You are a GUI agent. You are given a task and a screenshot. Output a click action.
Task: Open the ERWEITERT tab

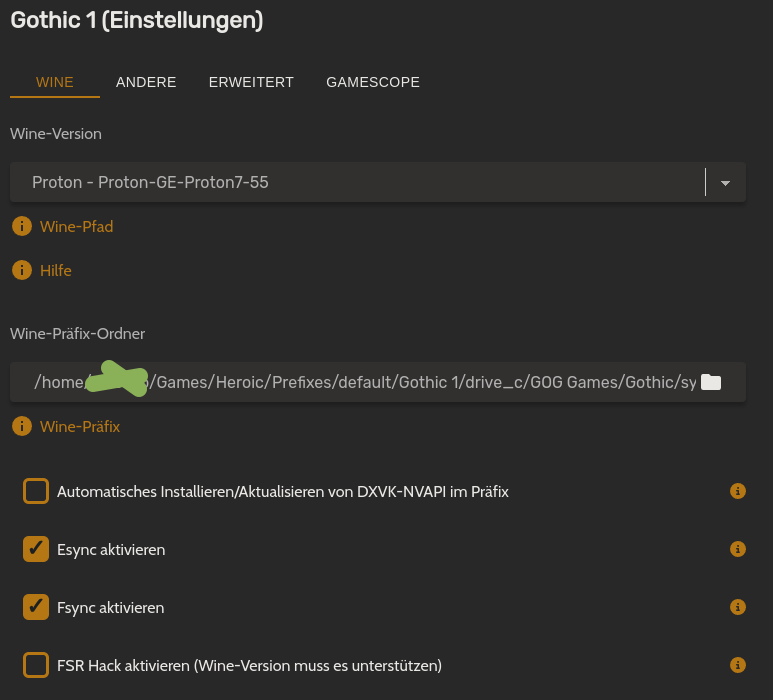pos(251,82)
